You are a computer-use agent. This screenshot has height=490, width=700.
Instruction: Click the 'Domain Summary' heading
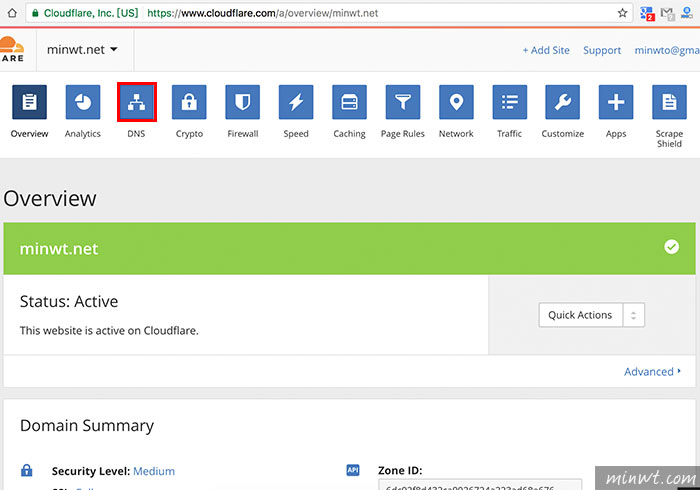click(x=87, y=426)
